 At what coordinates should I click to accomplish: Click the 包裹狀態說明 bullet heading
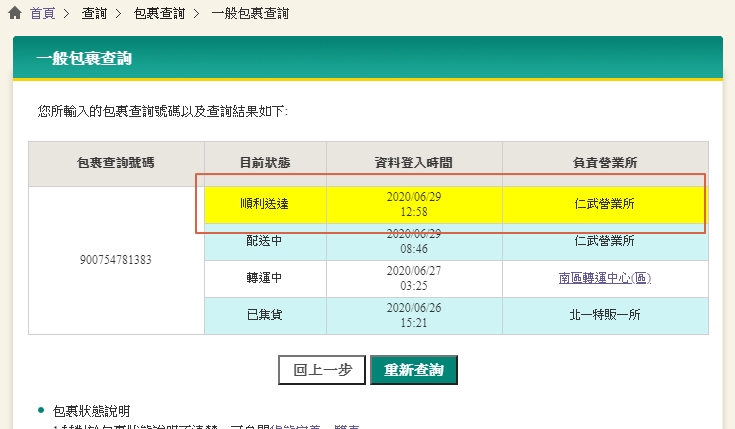coord(91,411)
